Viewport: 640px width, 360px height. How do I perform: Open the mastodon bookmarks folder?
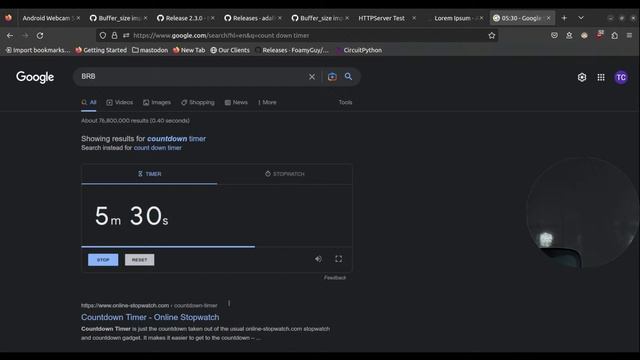coord(150,50)
